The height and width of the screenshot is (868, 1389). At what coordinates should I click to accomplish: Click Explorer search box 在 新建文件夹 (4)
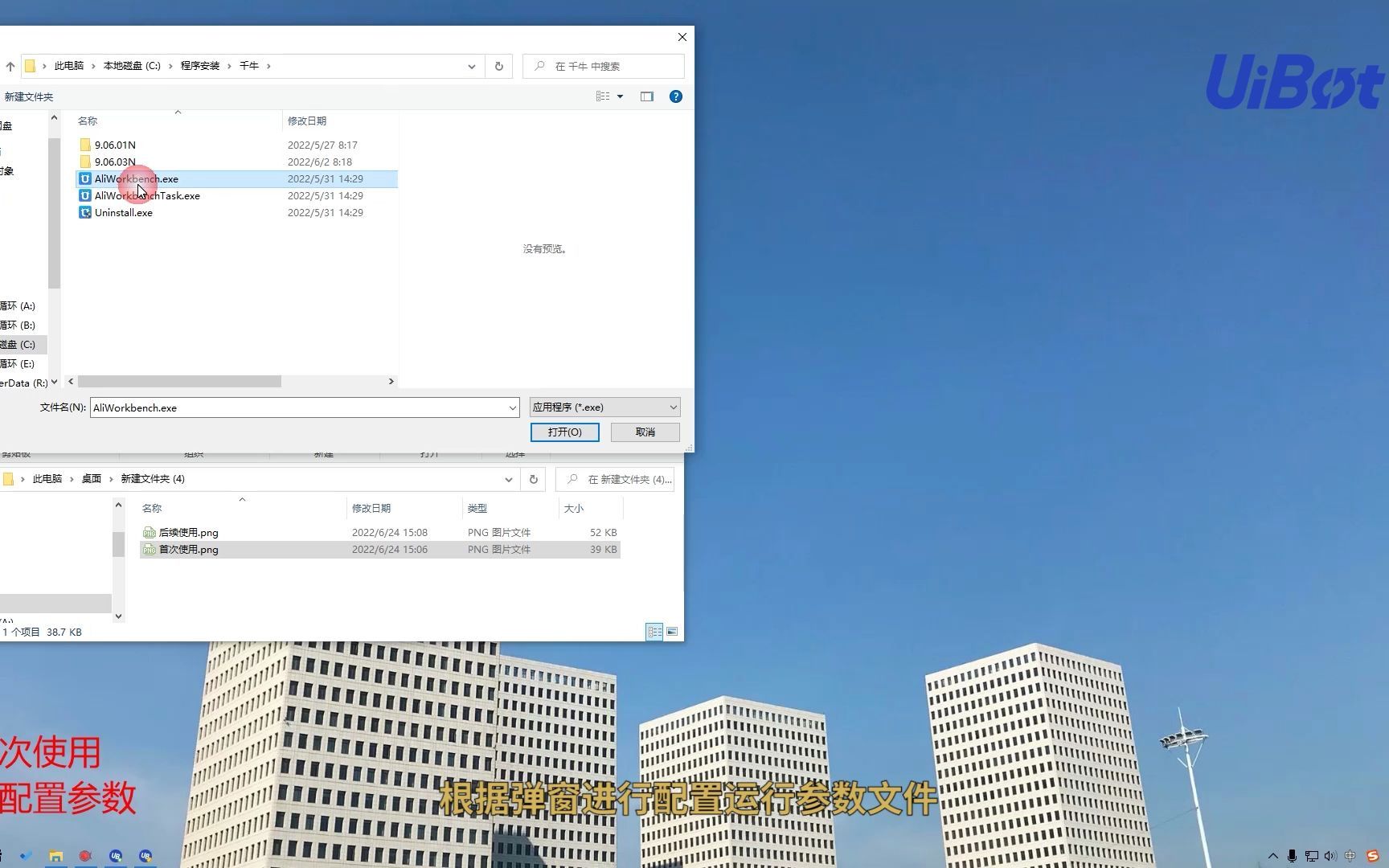[x=615, y=480]
